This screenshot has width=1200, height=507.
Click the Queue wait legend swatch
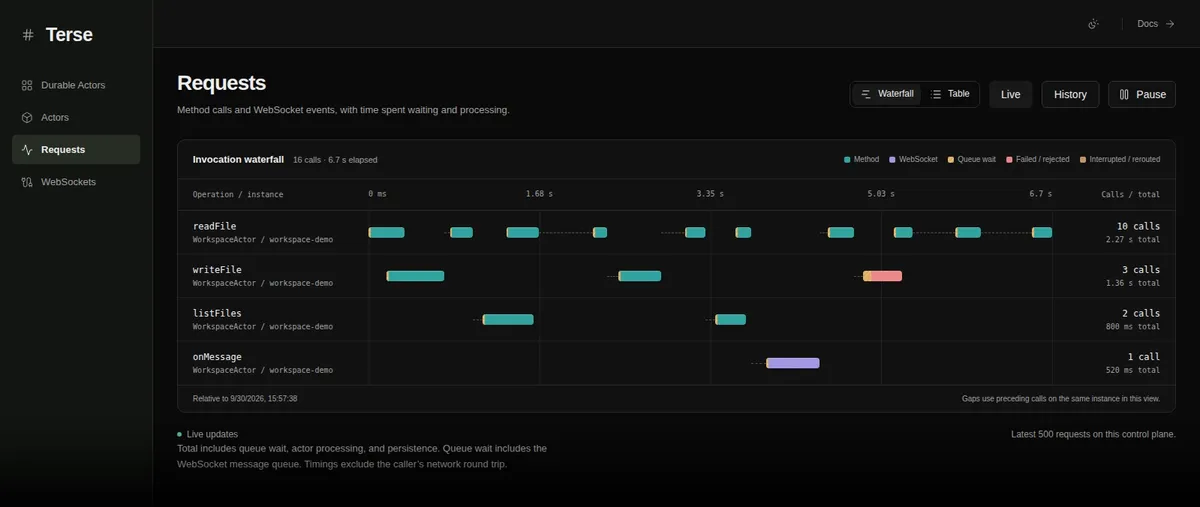[951, 160]
